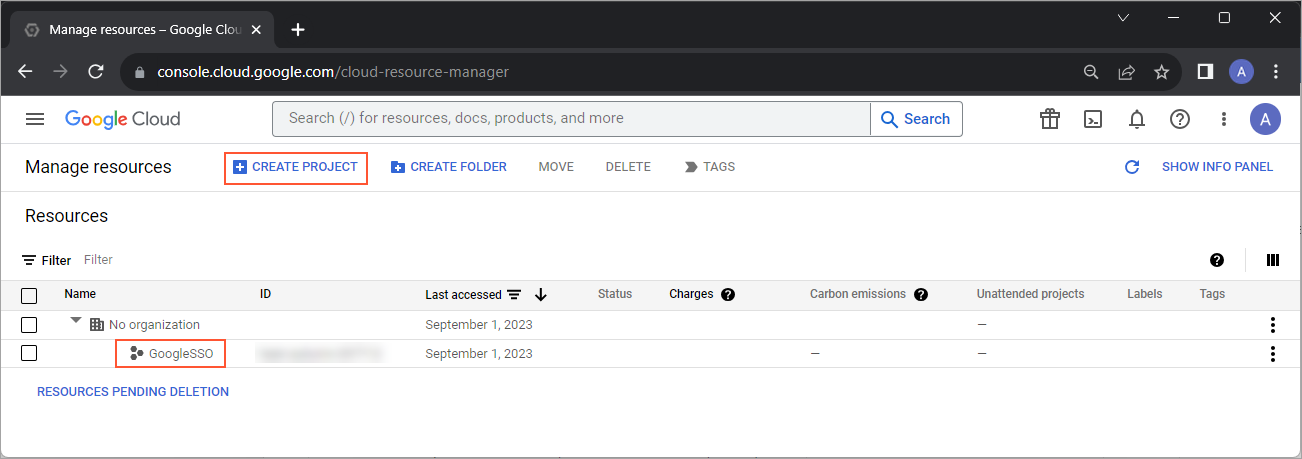Open the Google Cloud navigation hamburger menu
The image size is (1302, 459).
tap(35, 119)
